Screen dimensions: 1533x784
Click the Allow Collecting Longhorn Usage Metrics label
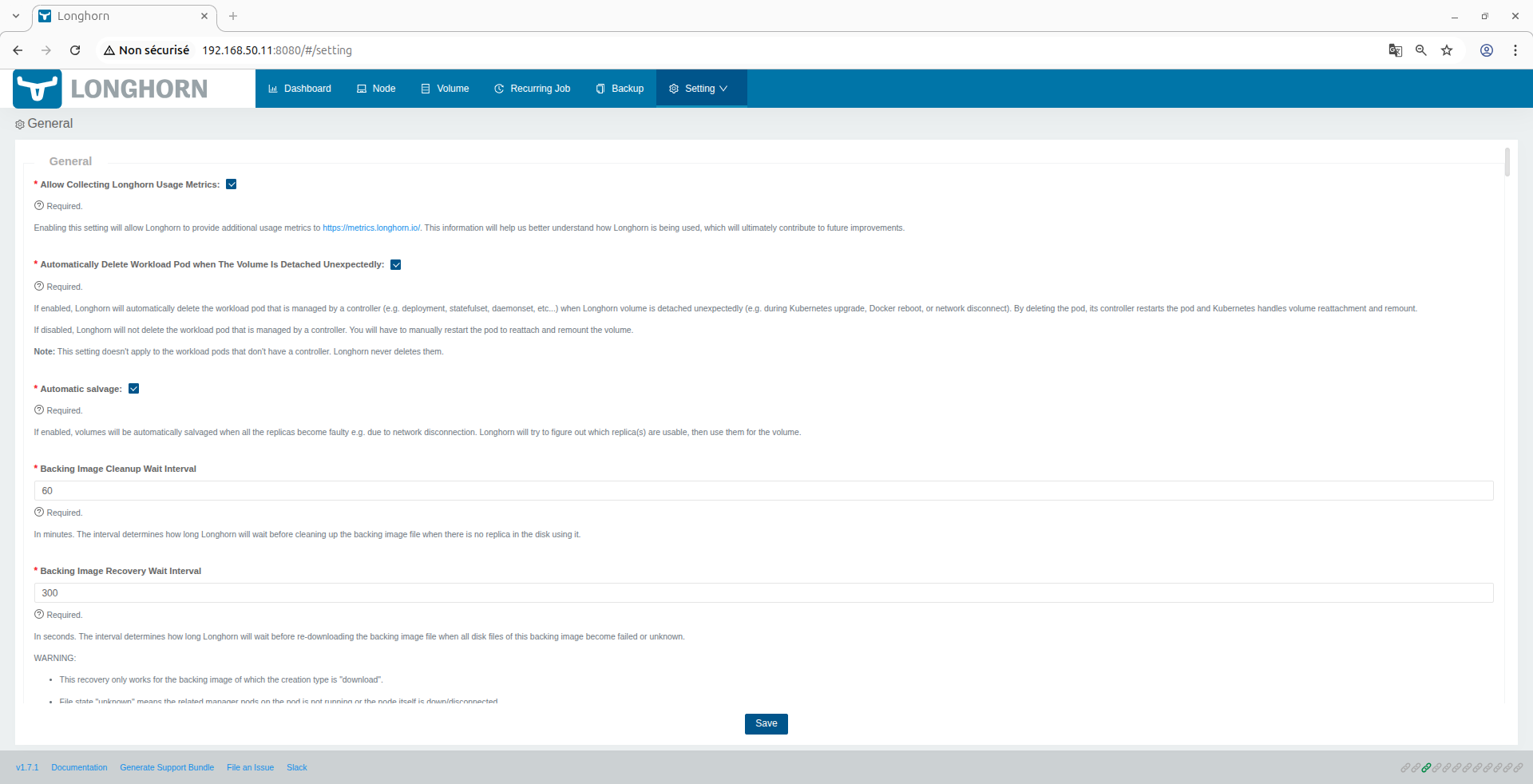click(x=130, y=185)
